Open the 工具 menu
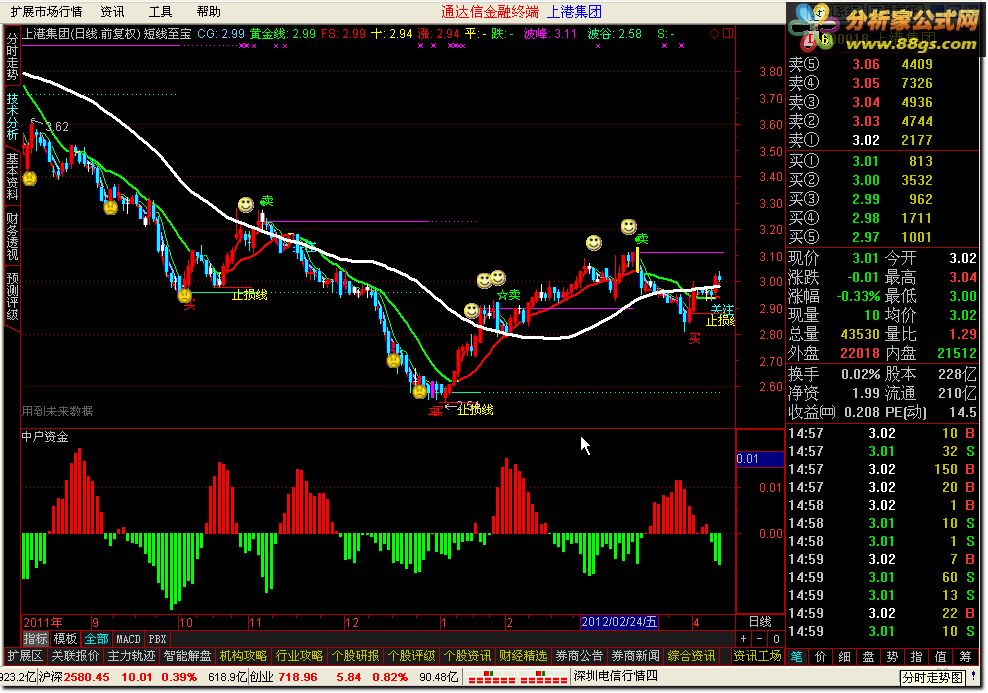Viewport: 988px width, 693px height. [x=161, y=11]
